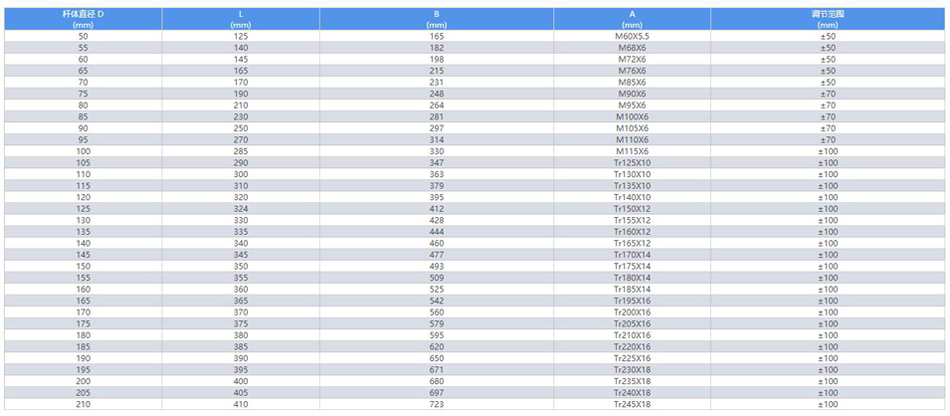
Task: Click the B value 542 cell
Action: click(436, 301)
